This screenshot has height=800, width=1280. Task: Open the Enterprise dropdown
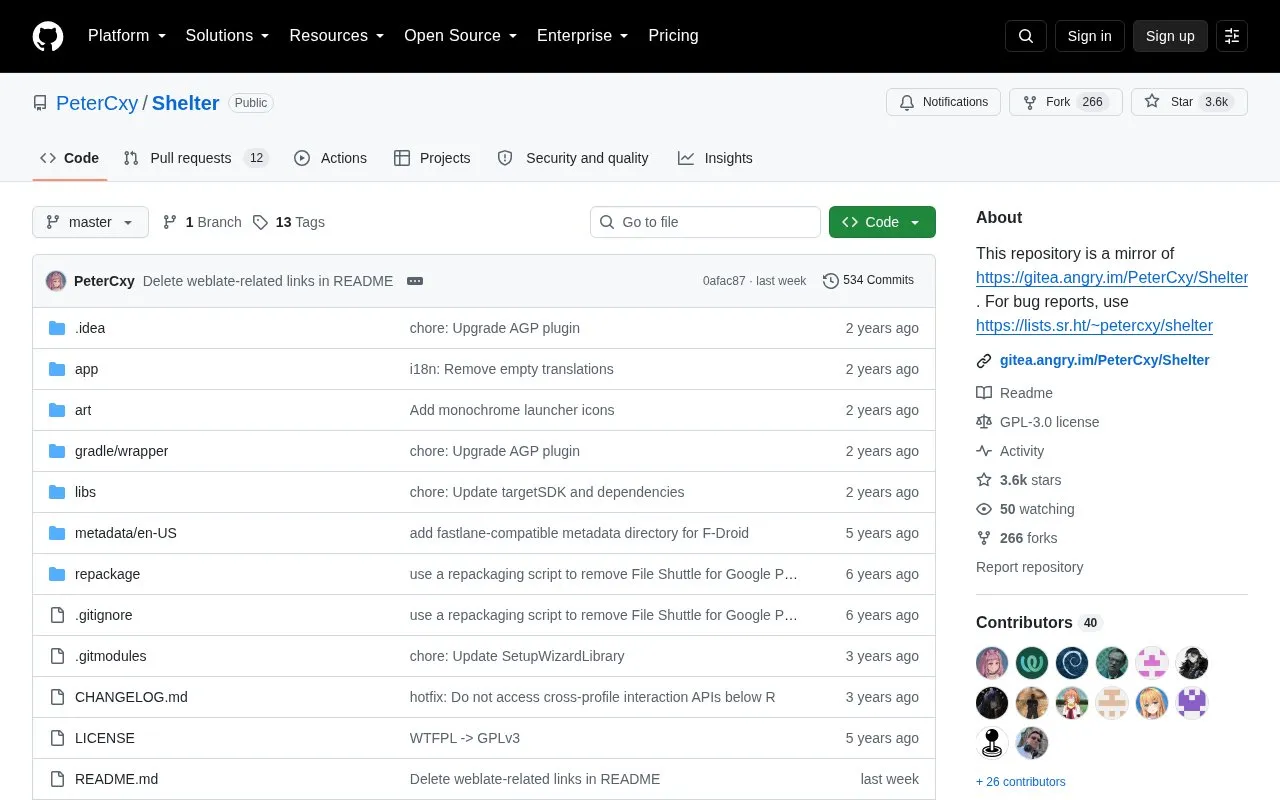[x=582, y=36]
